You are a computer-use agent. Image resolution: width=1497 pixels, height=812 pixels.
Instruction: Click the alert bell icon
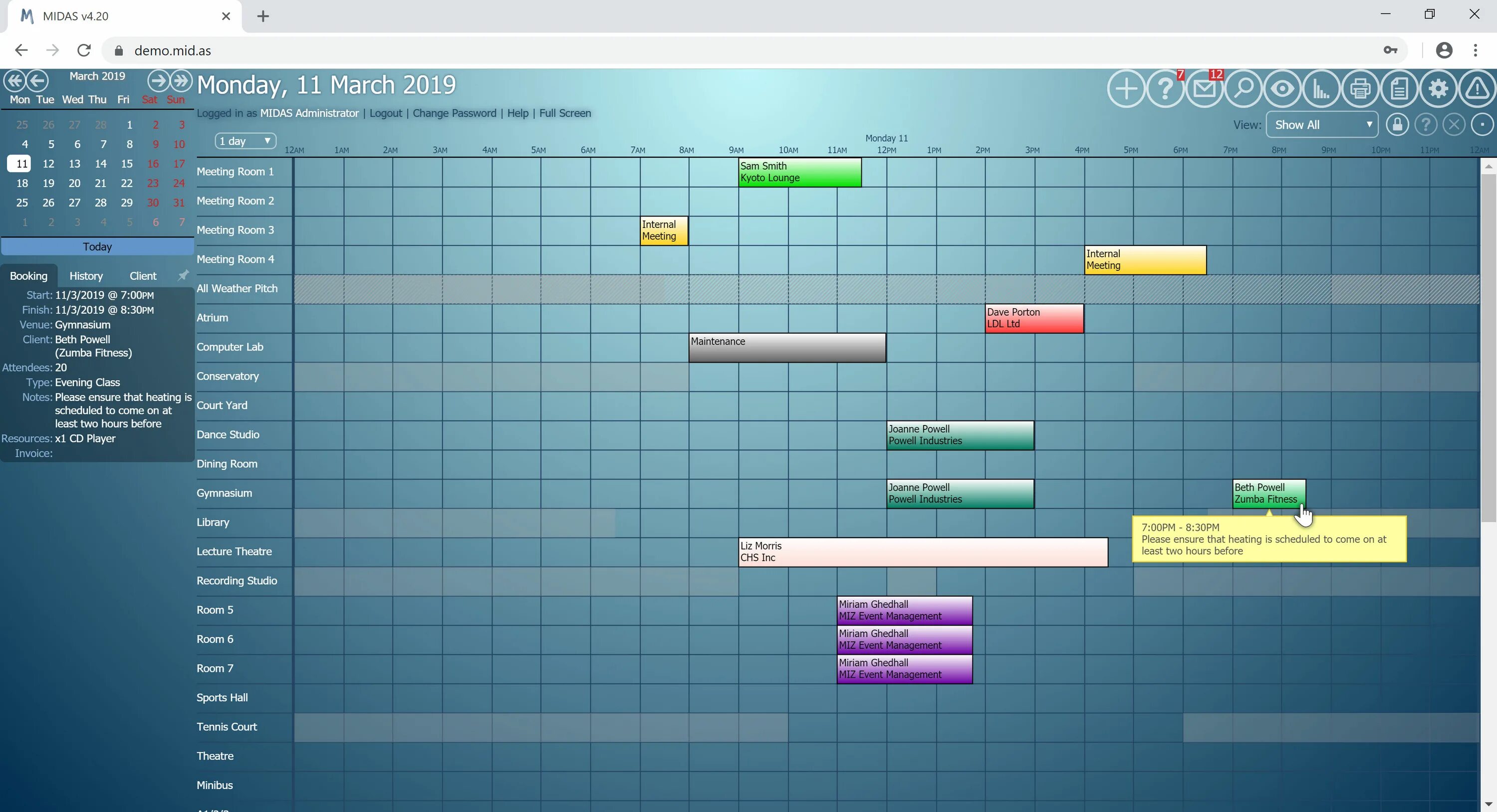tap(1477, 89)
